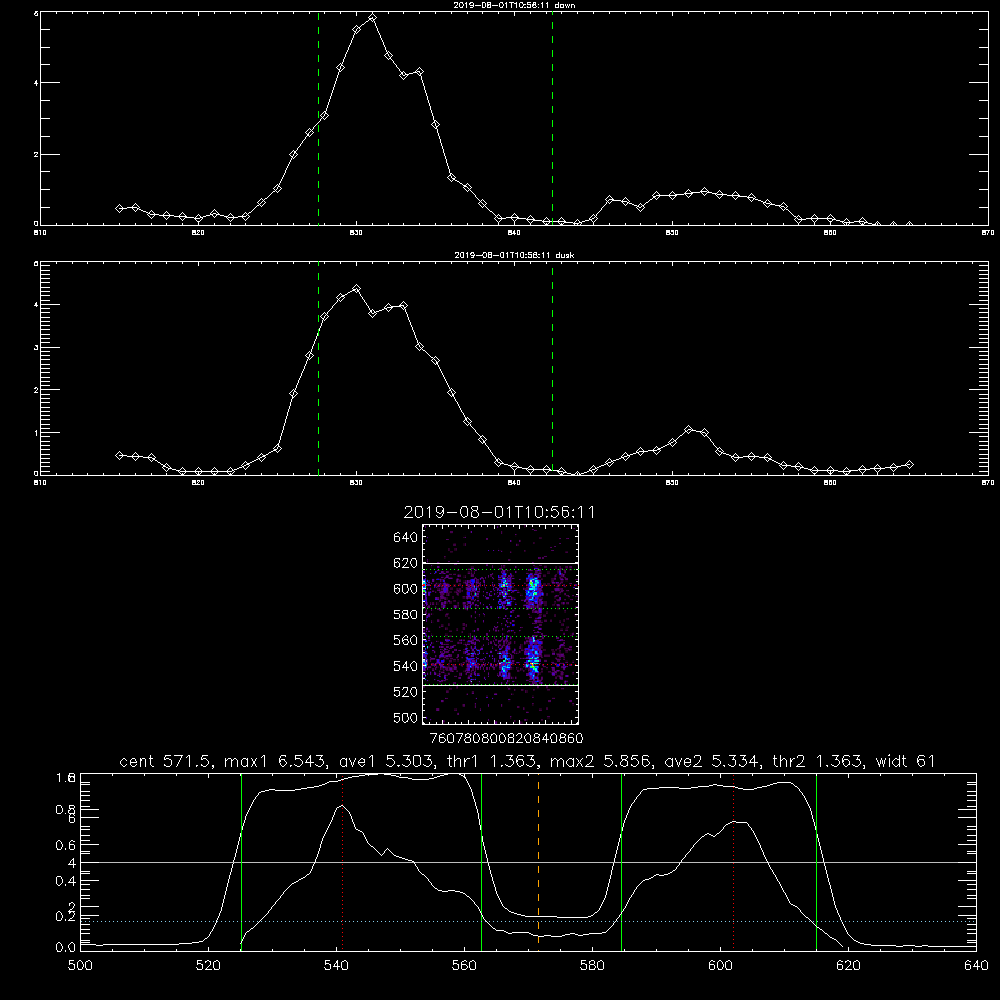Select the 'widt 61' value
Screen dimensions: 1000x1000
point(905,761)
